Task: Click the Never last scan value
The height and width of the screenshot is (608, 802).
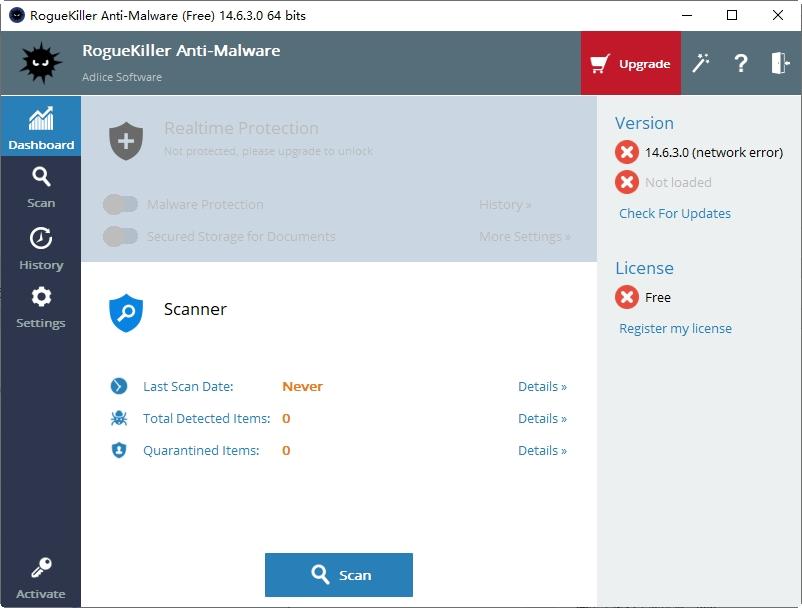Action: 302,386
